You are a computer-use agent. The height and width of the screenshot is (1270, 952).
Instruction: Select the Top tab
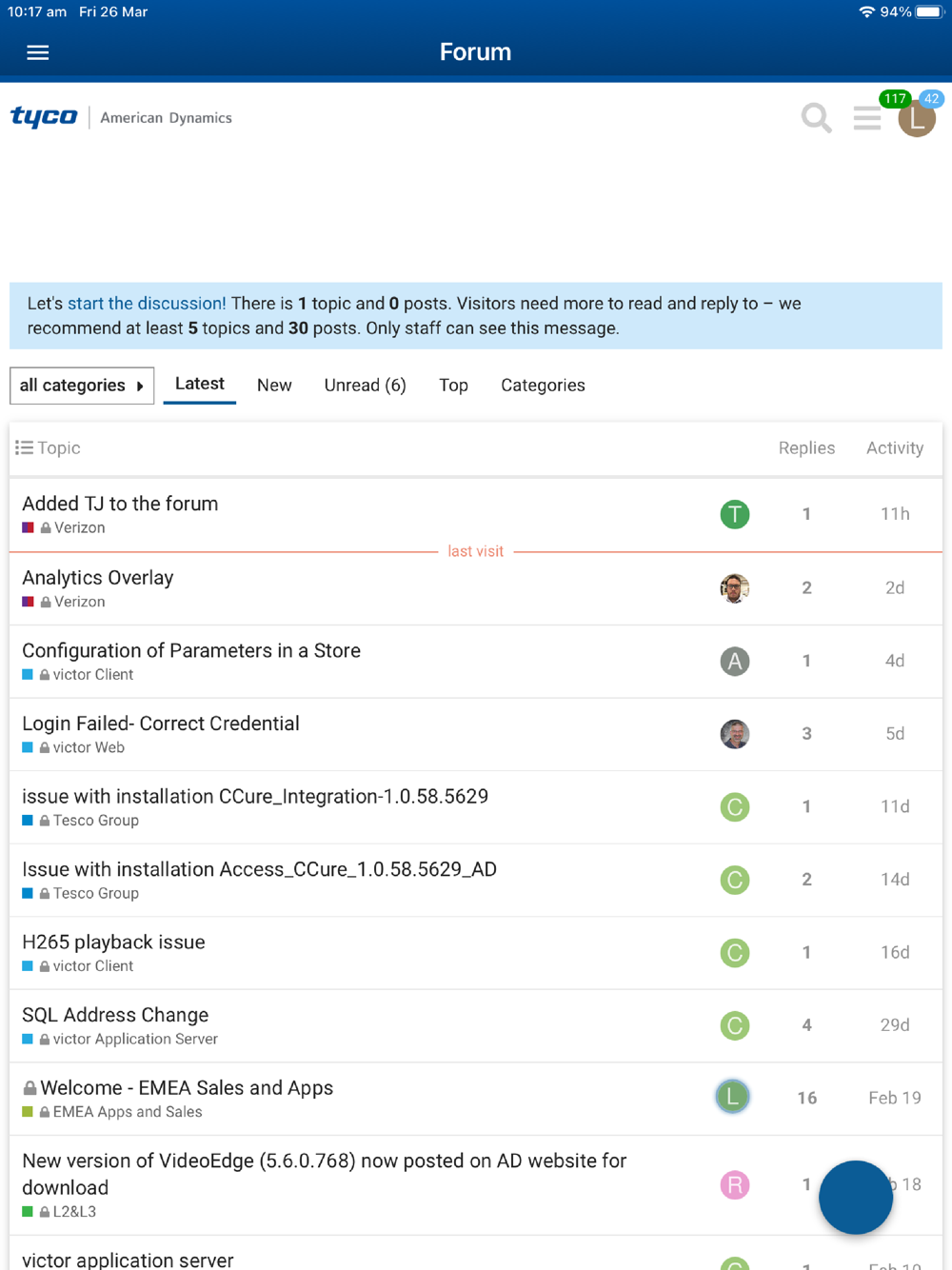(453, 386)
